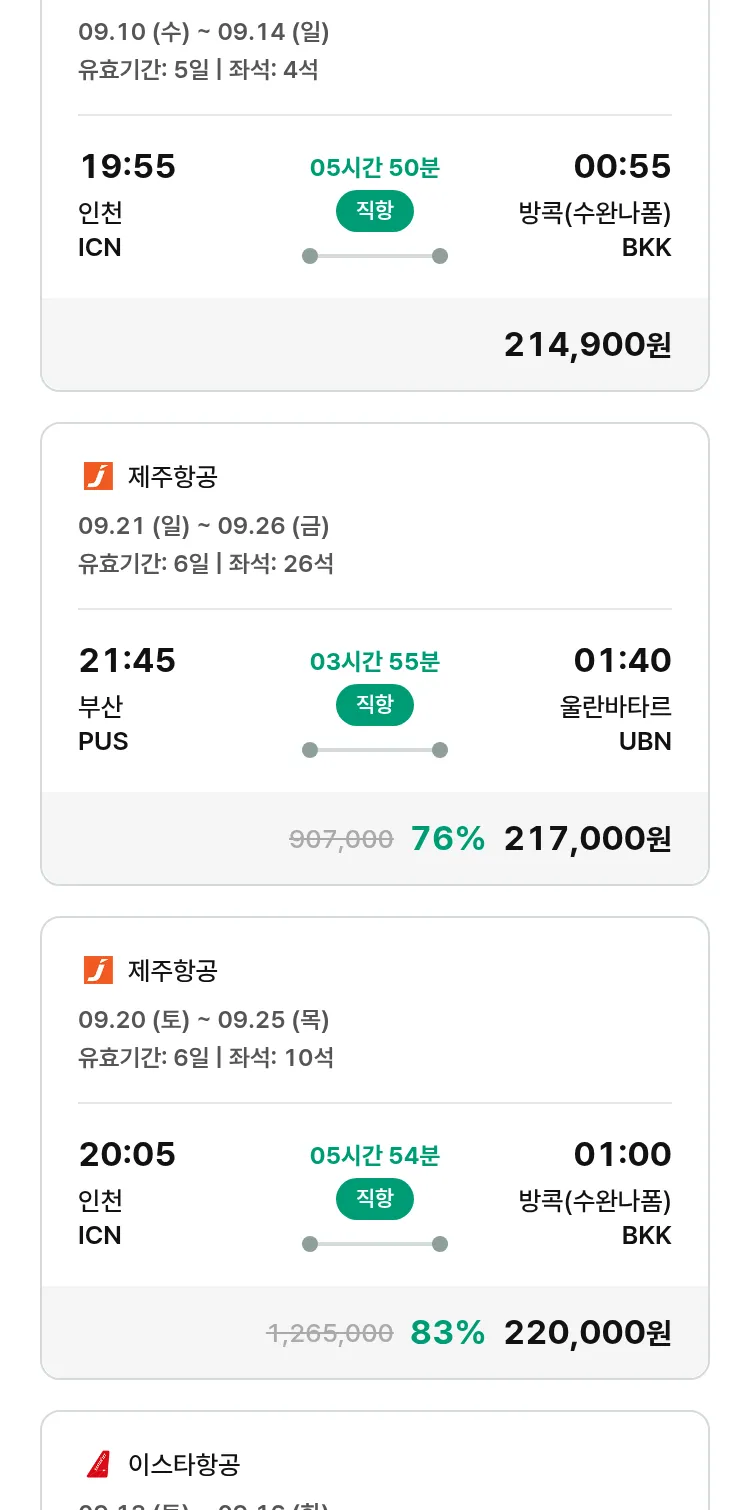Image resolution: width=750 pixels, height=1510 pixels.
Task: Click route line under 03시간 55분 duration
Action: [x=374, y=750]
